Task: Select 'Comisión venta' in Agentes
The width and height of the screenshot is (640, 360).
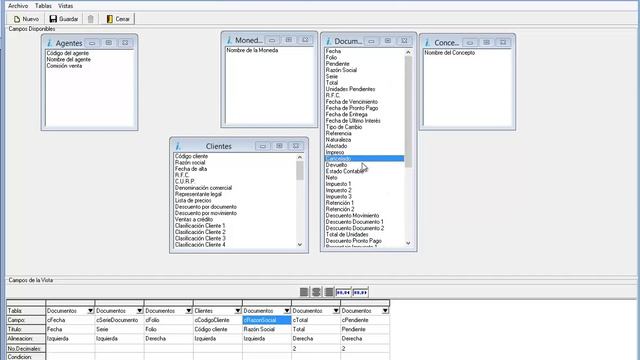Action: pyautogui.click(x=64, y=66)
